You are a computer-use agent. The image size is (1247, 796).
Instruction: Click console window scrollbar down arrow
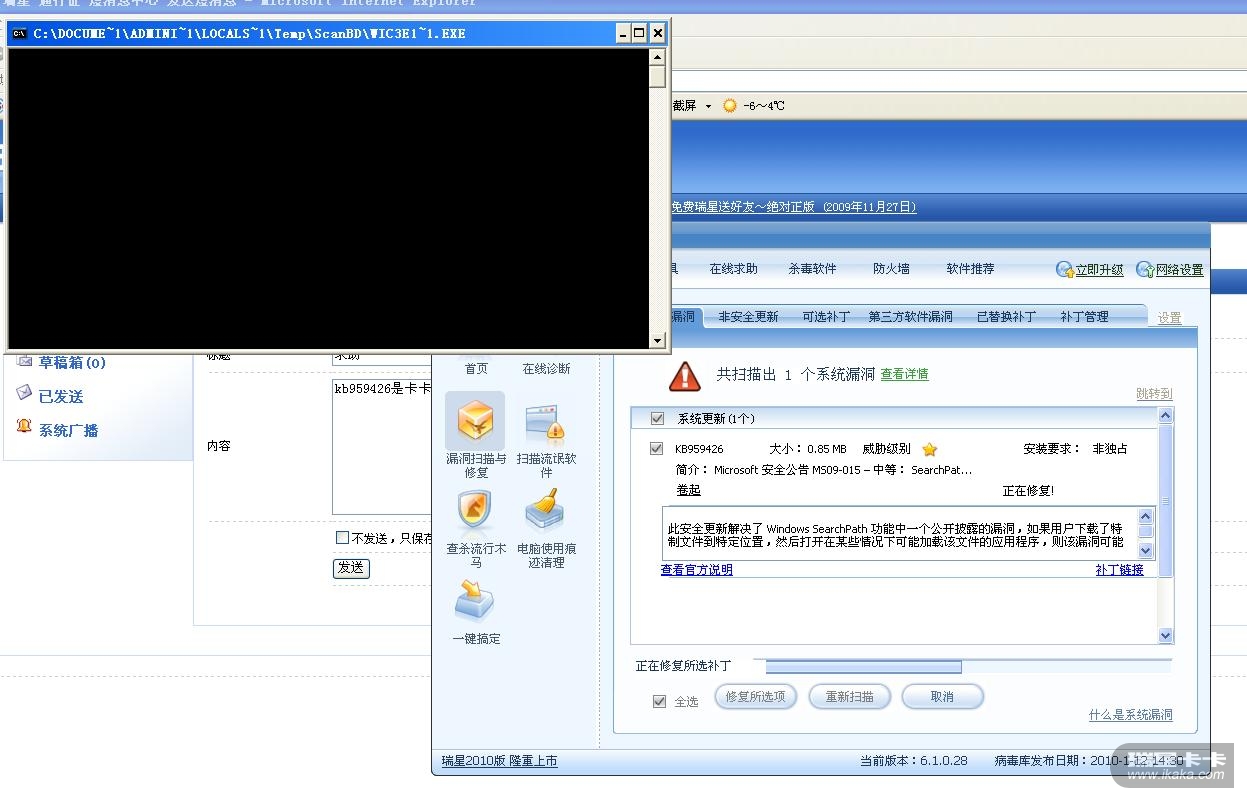point(657,341)
